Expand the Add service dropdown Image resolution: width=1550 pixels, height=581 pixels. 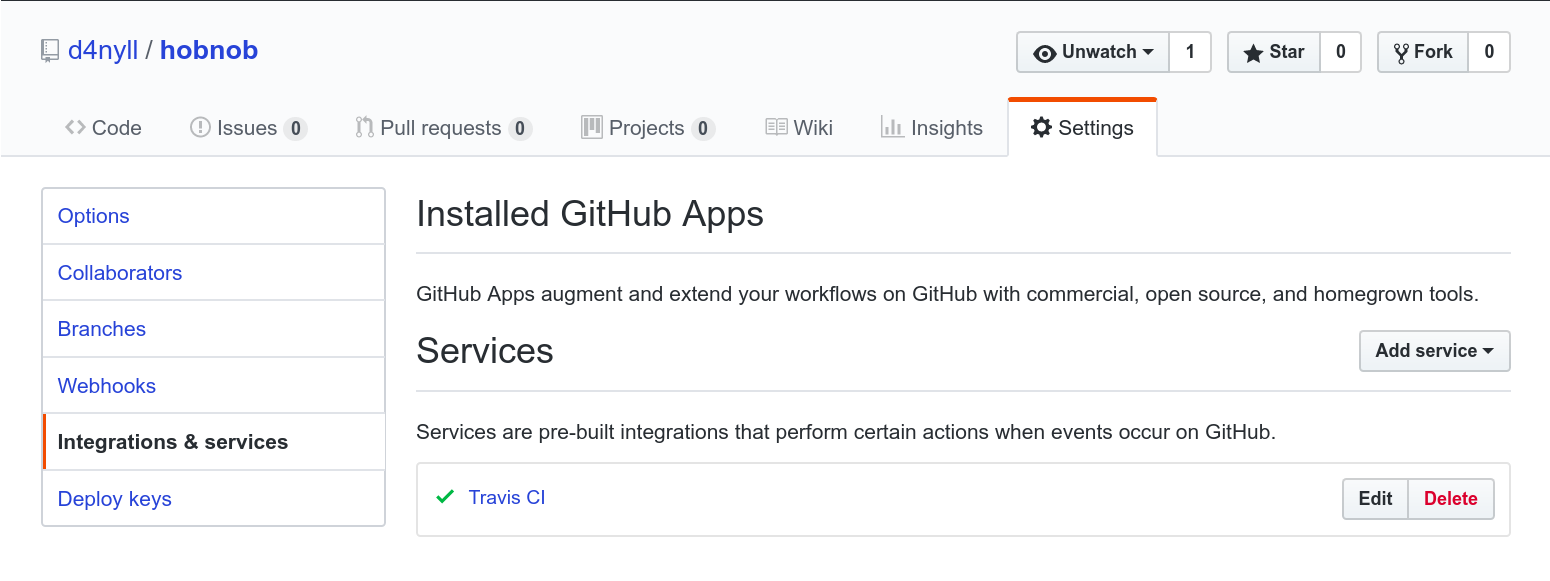click(1434, 351)
